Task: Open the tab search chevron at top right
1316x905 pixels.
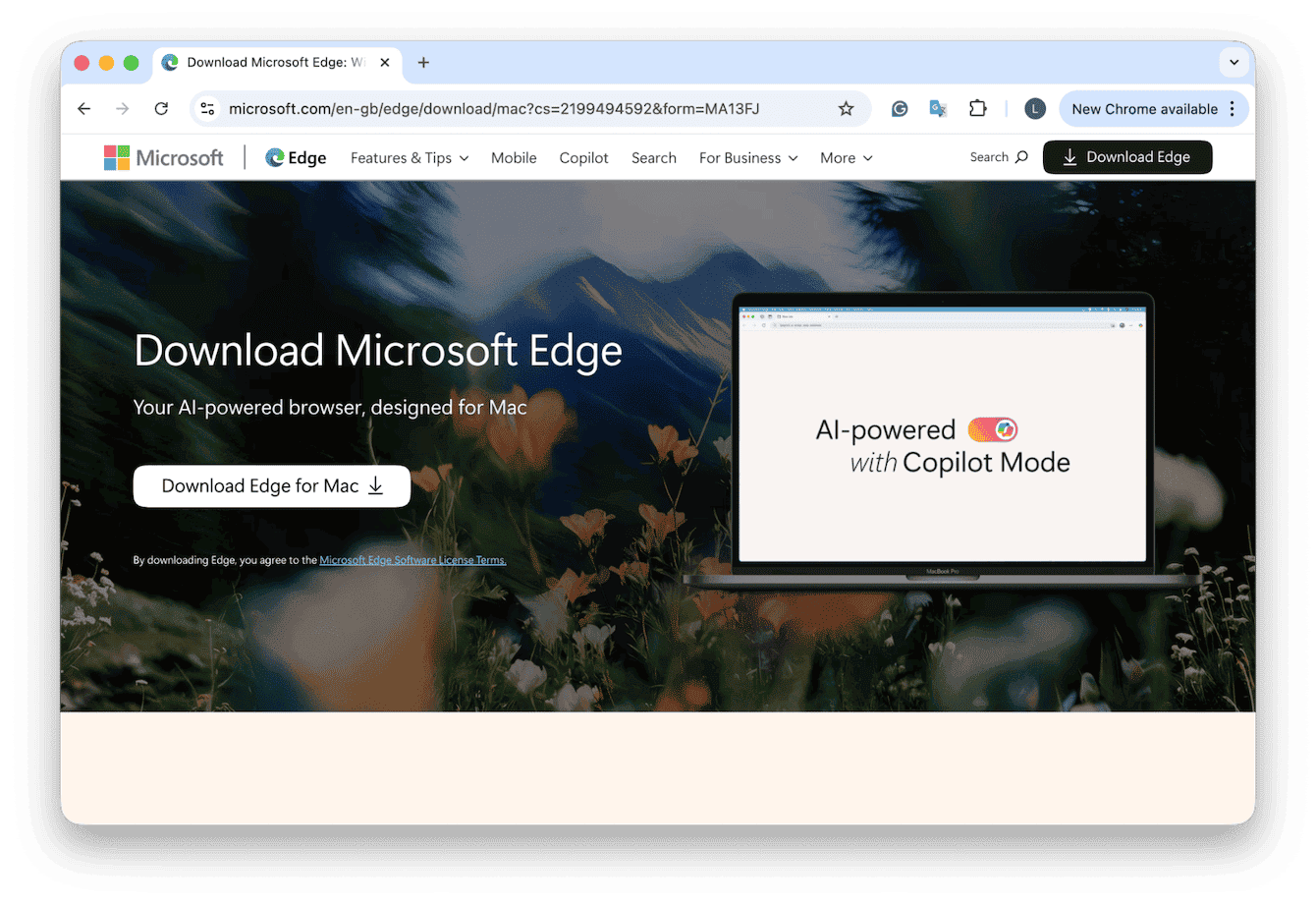Action: tap(1234, 62)
